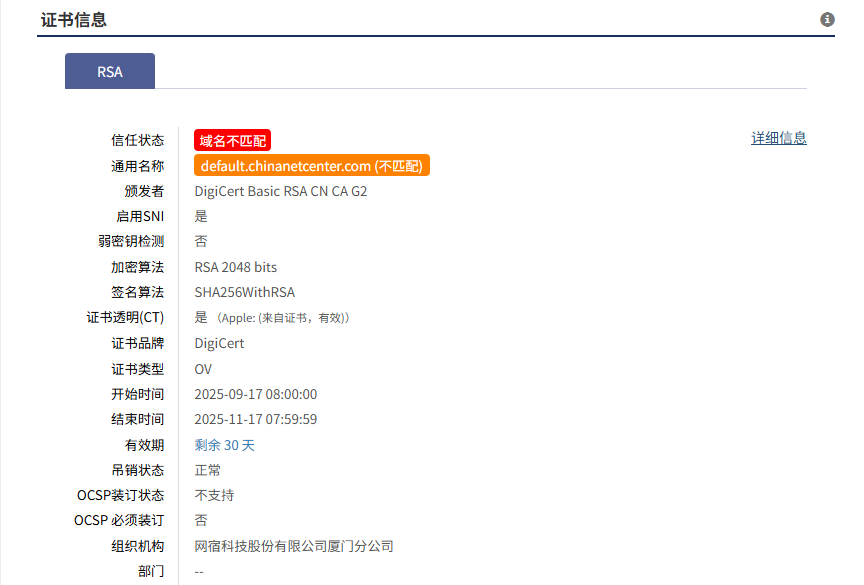
Task: Click the start time 2025-09-17 08:00:00
Action: point(256,394)
